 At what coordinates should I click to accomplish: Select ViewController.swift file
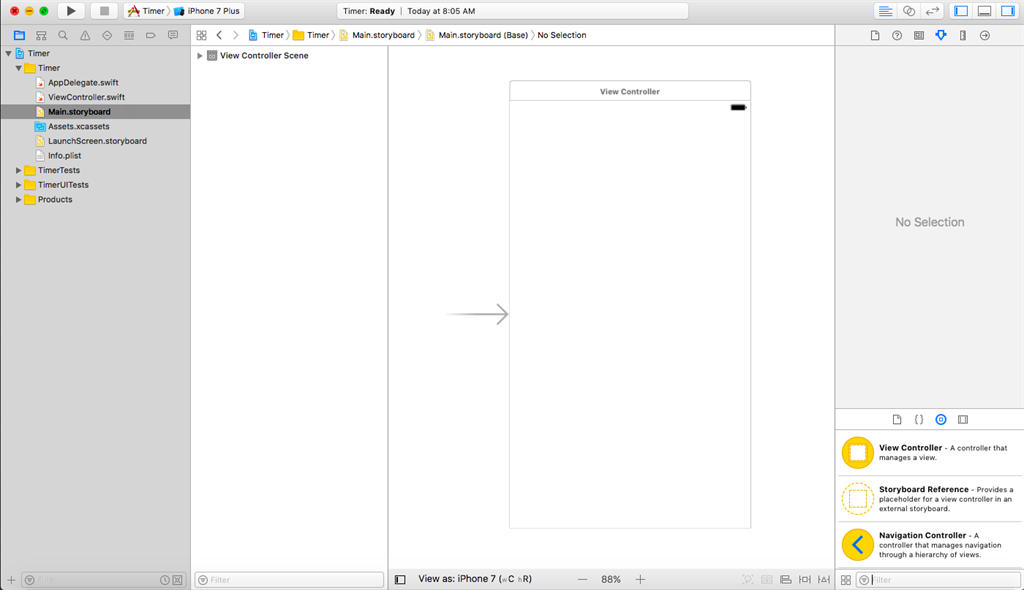(x=86, y=97)
